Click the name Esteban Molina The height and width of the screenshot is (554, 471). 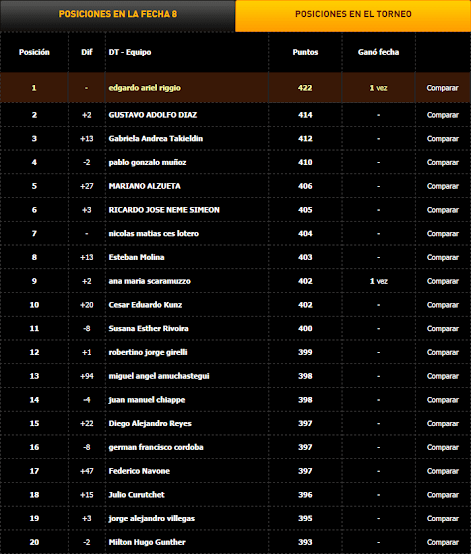pyautogui.click(x=136, y=257)
